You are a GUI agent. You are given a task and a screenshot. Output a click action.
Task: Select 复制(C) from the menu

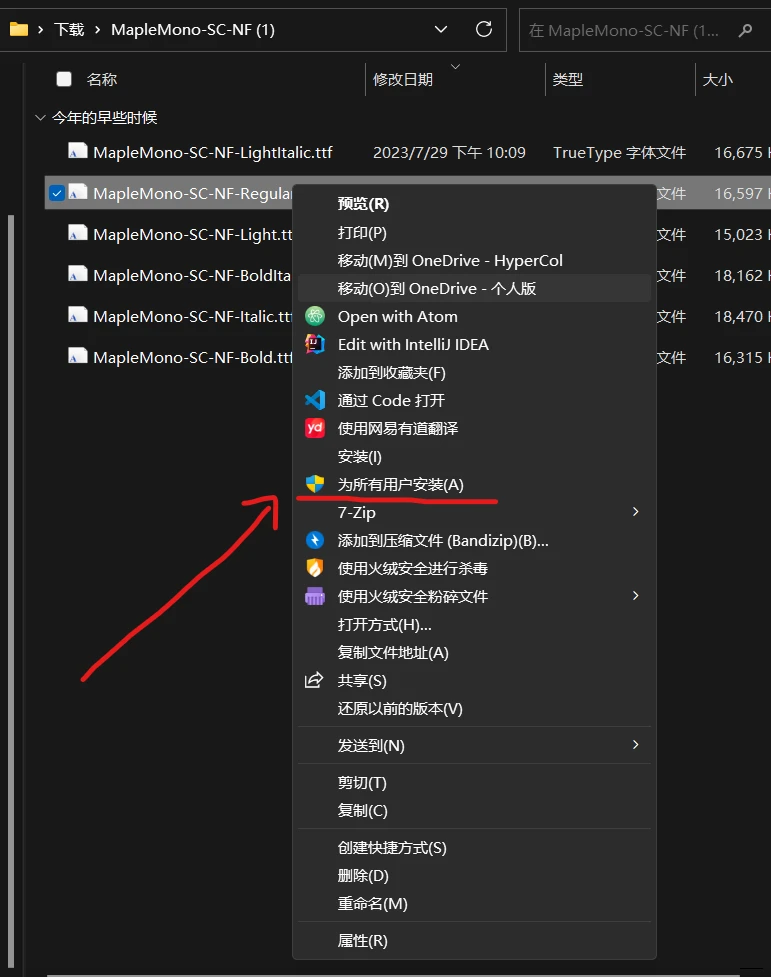[x=474, y=811]
